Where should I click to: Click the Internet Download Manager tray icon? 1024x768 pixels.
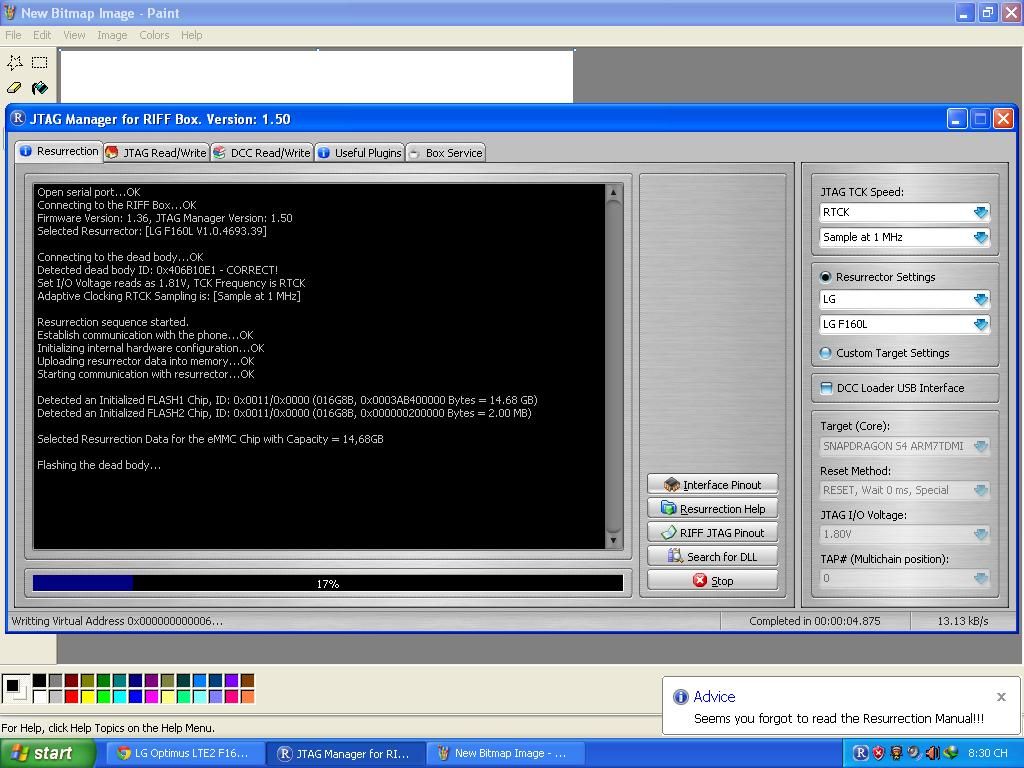[950, 753]
